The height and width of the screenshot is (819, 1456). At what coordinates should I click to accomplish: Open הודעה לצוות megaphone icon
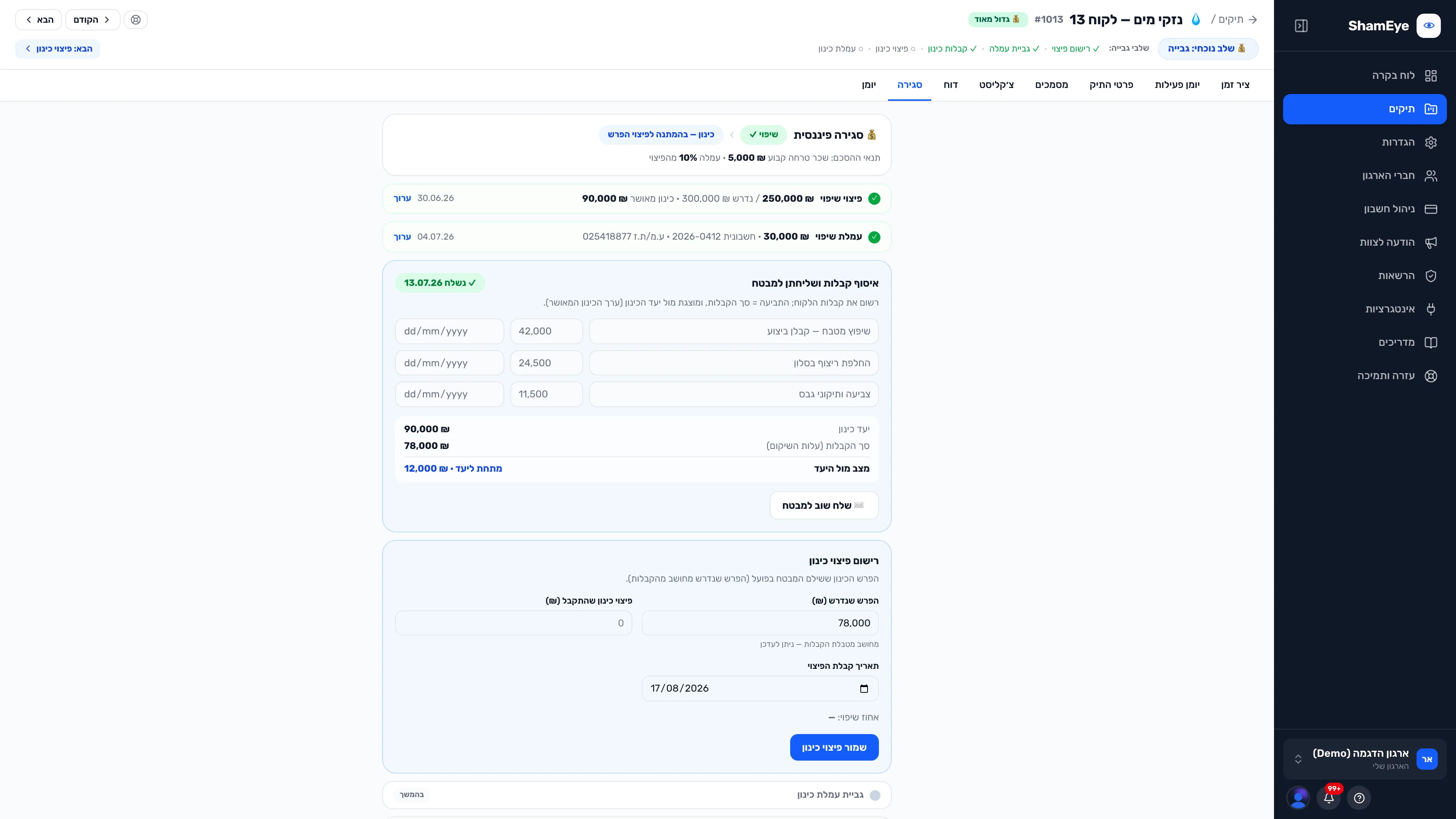pos(1431,243)
